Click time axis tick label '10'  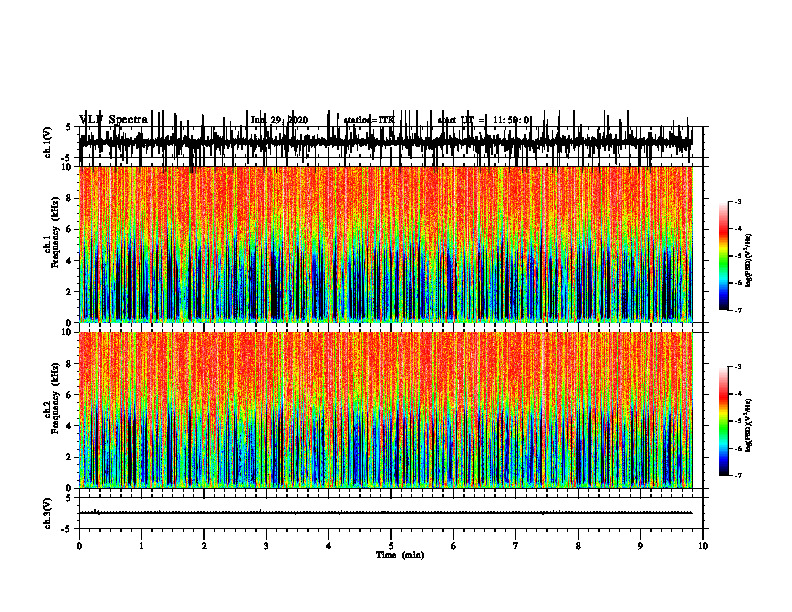pos(703,546)
